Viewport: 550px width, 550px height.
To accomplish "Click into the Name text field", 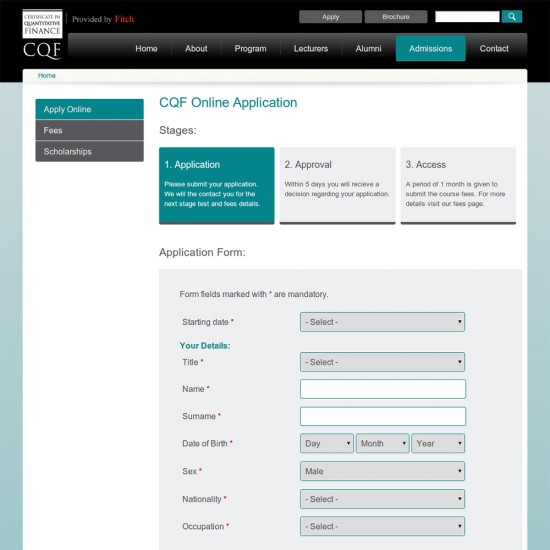I will 383,389.
